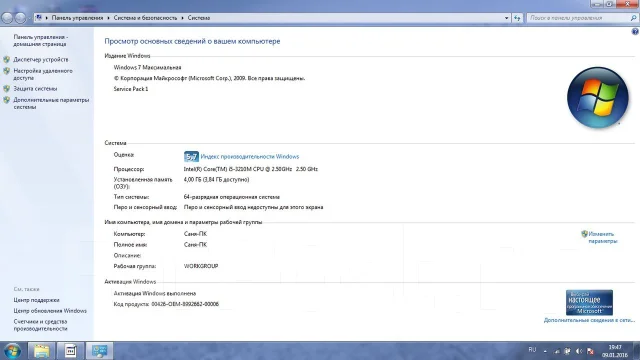Open advanced system parameters link
This screenshot has height=360, width=640.
pos(51,103)
